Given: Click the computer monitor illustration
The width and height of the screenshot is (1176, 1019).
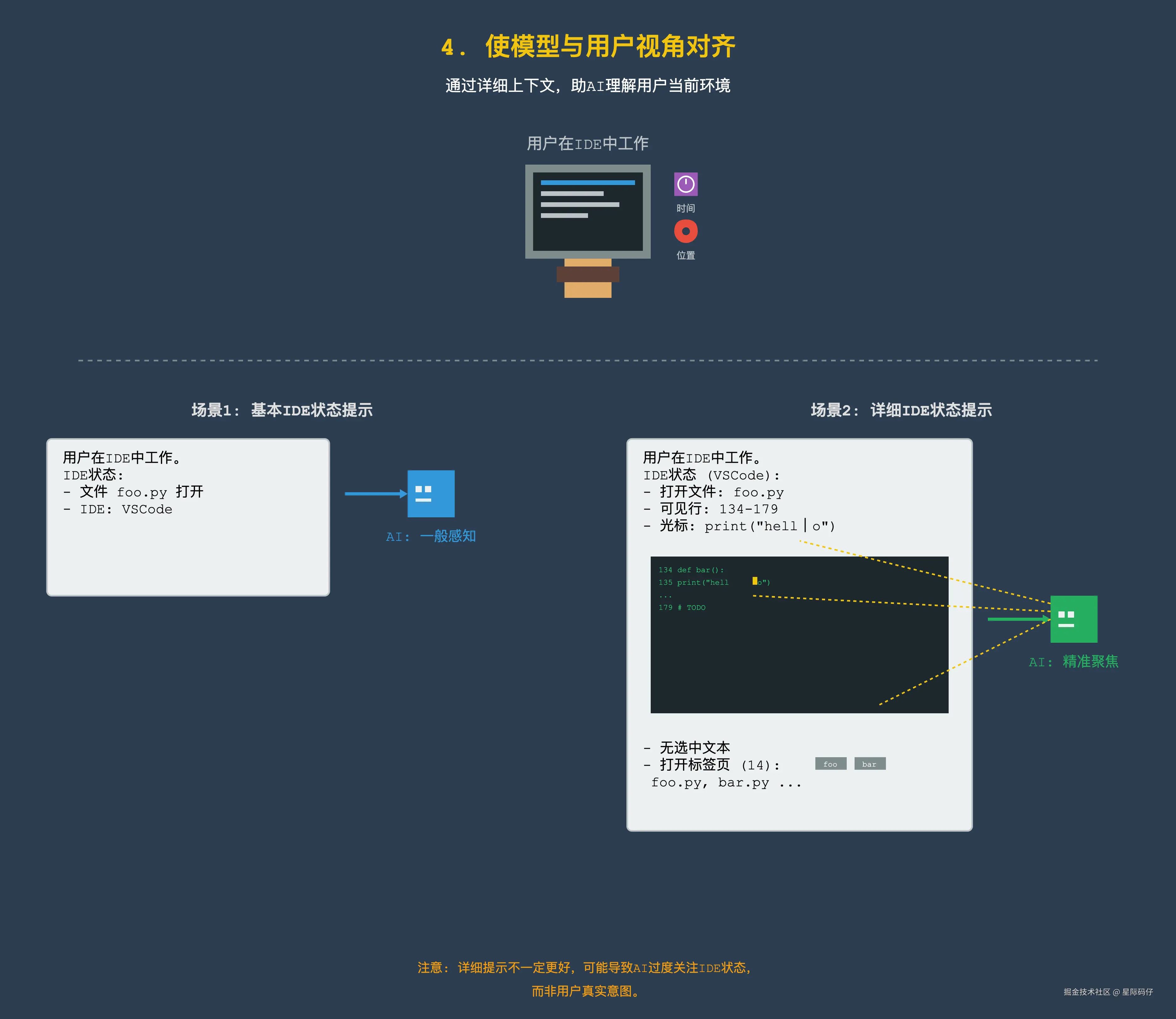Looking at the screenshot, I should 587,212.
